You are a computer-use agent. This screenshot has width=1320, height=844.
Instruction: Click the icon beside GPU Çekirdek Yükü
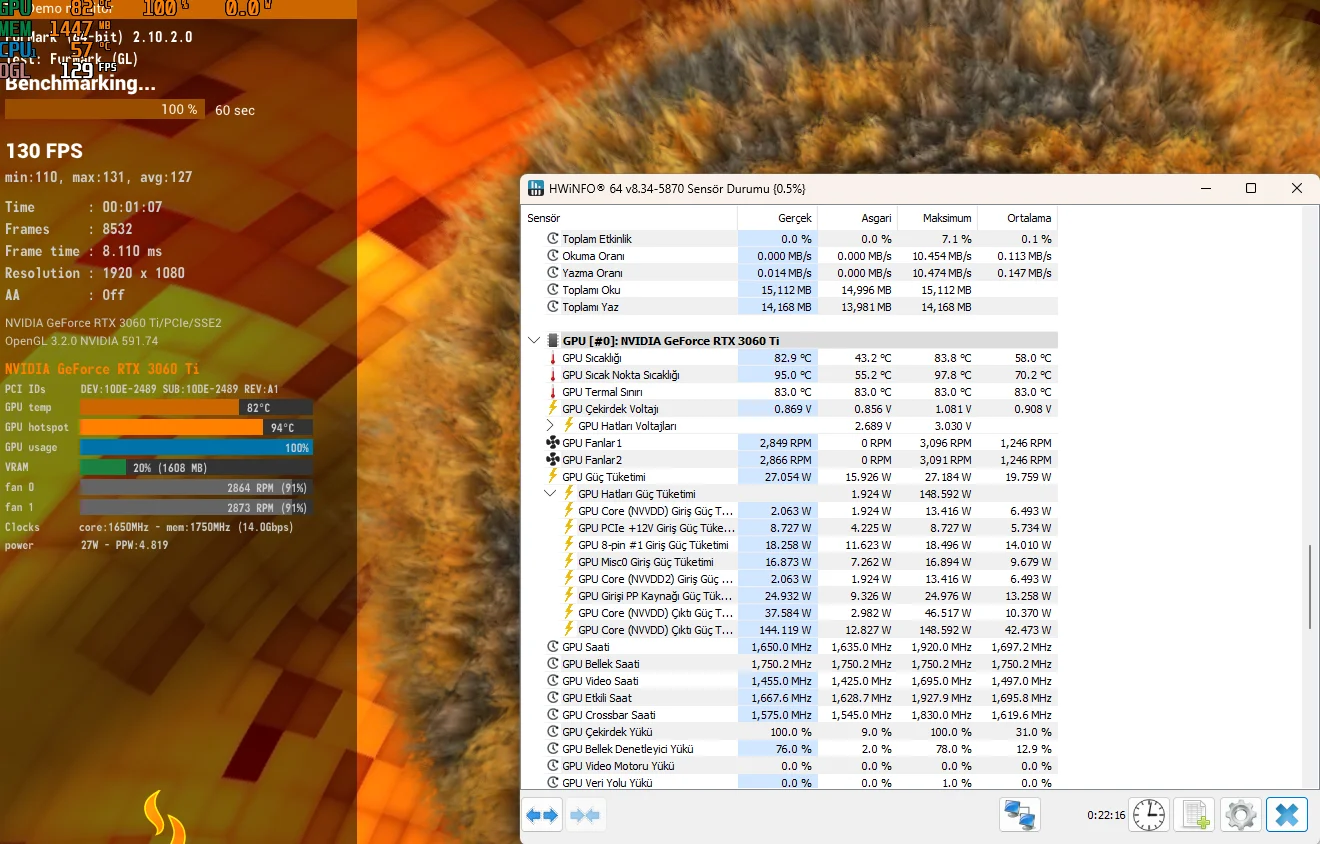553,732
